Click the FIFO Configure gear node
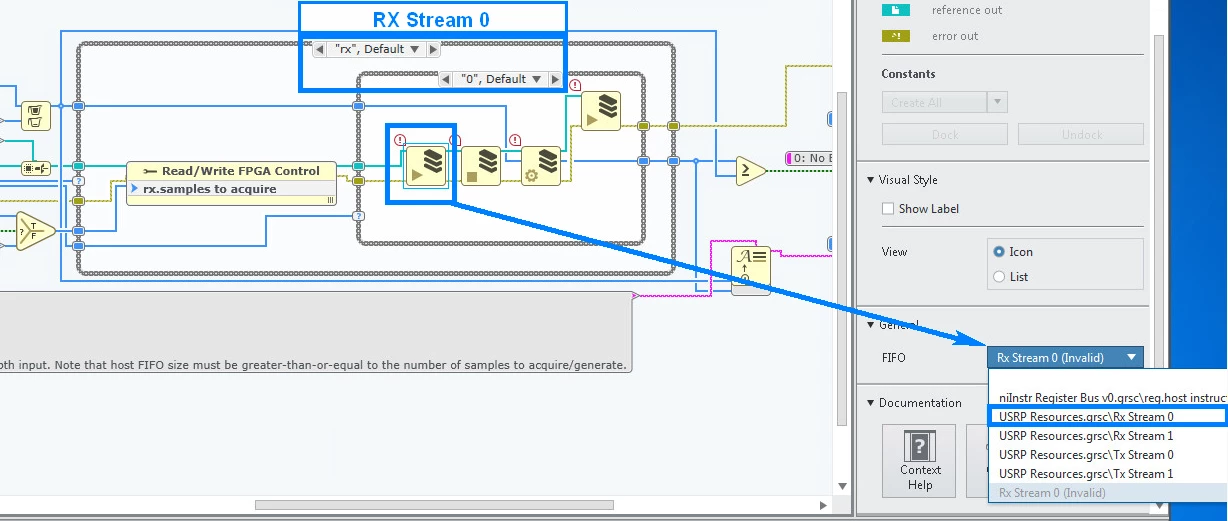 pos(541,165)
